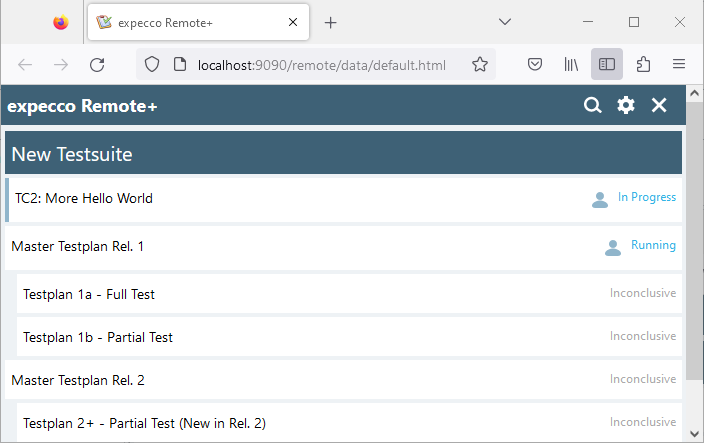
Task: Click the localhost address bar
Action: [320, 64]
